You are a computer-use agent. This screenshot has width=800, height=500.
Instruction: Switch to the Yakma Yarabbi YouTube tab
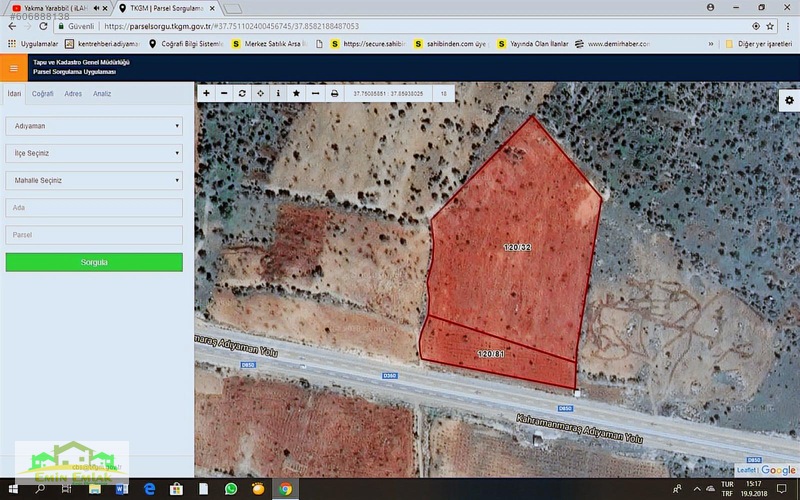point(54,8)
